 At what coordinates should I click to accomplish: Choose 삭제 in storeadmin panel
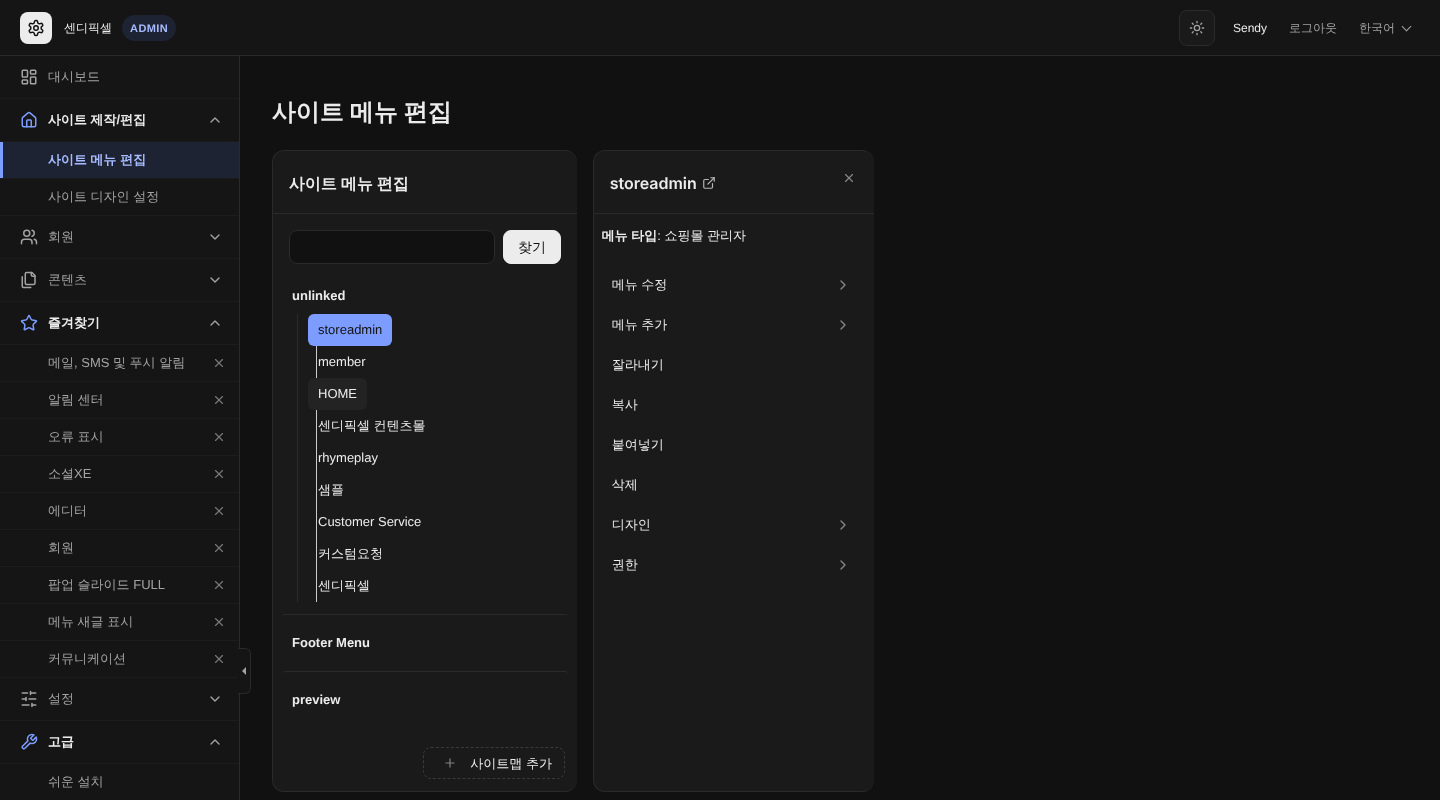[733, 485]
